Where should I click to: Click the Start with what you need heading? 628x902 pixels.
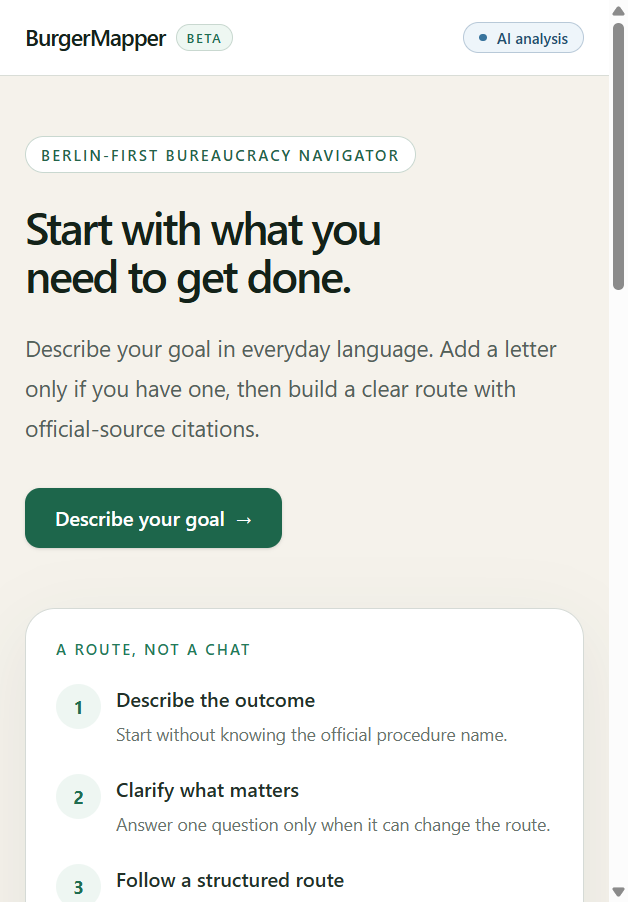click(203, 254)
